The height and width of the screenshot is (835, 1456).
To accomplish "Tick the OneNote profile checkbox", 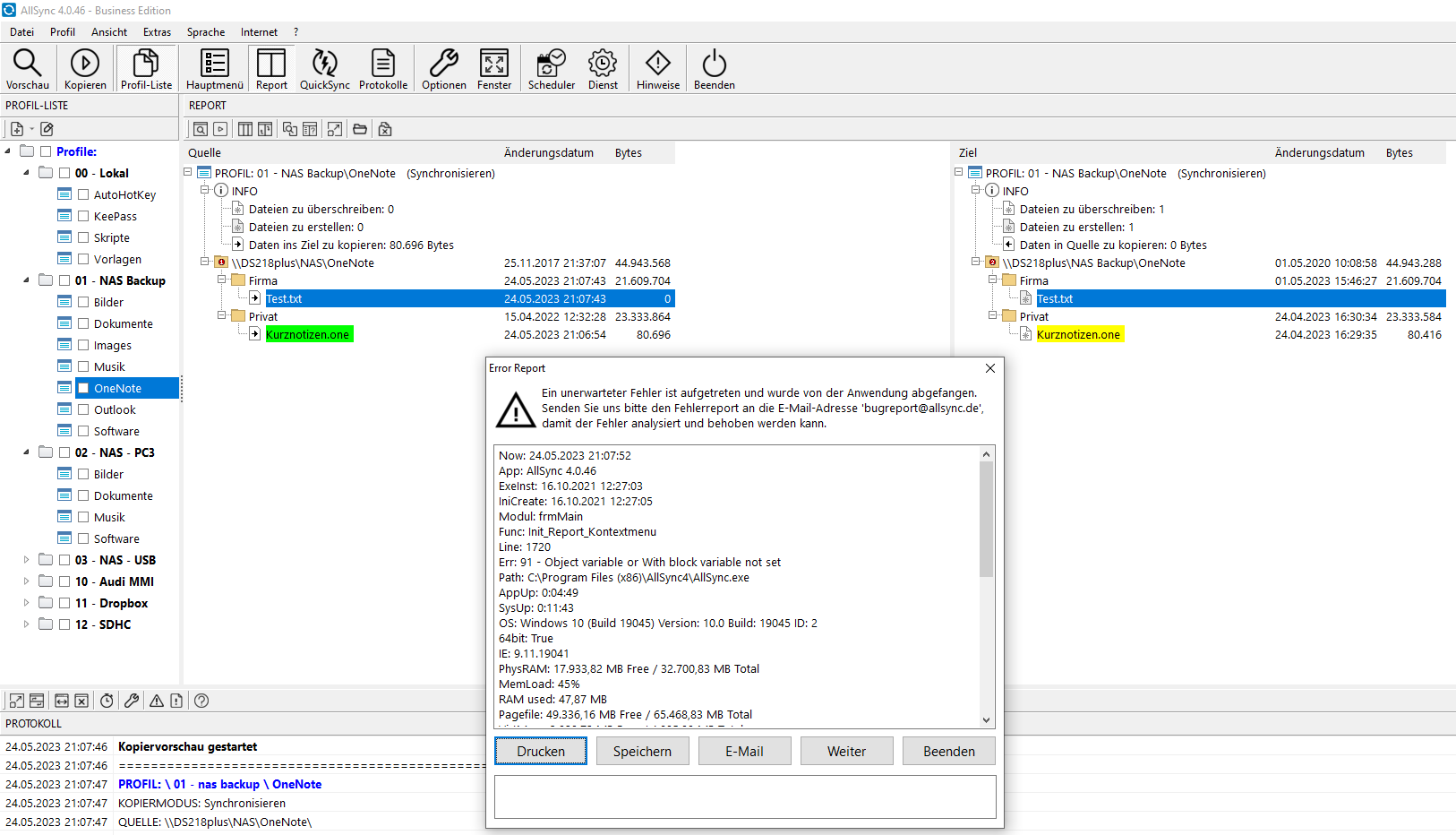I will point(83,388).
